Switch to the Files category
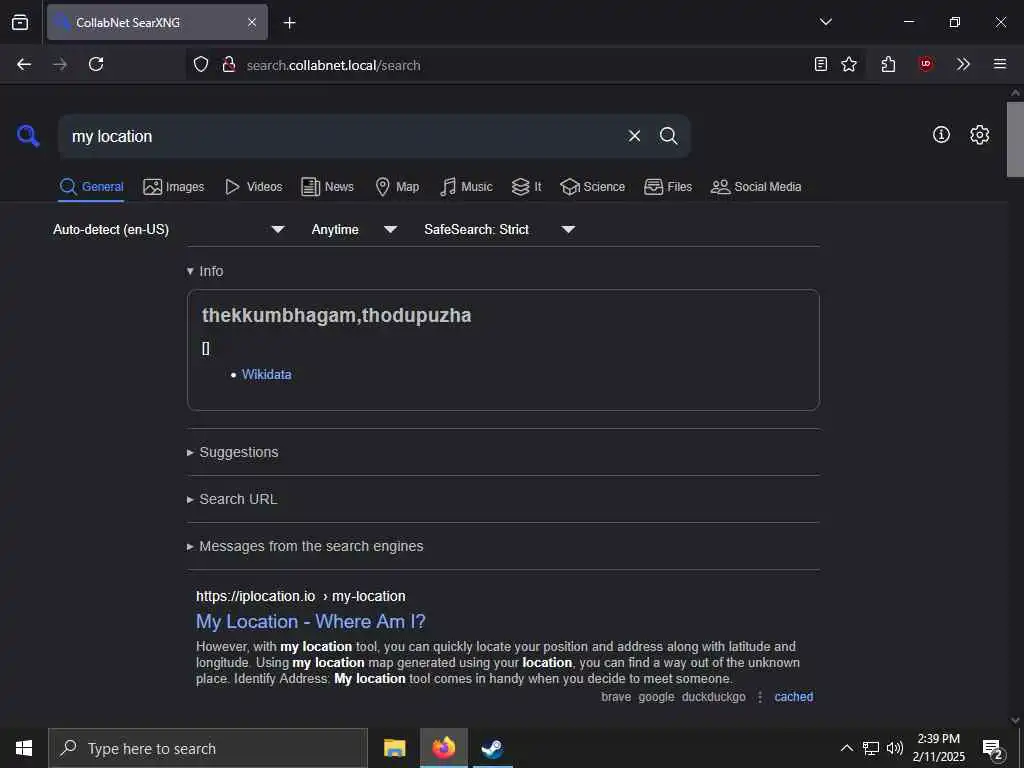This screenshot has width=1024, height=768. [x=667, y=187]
